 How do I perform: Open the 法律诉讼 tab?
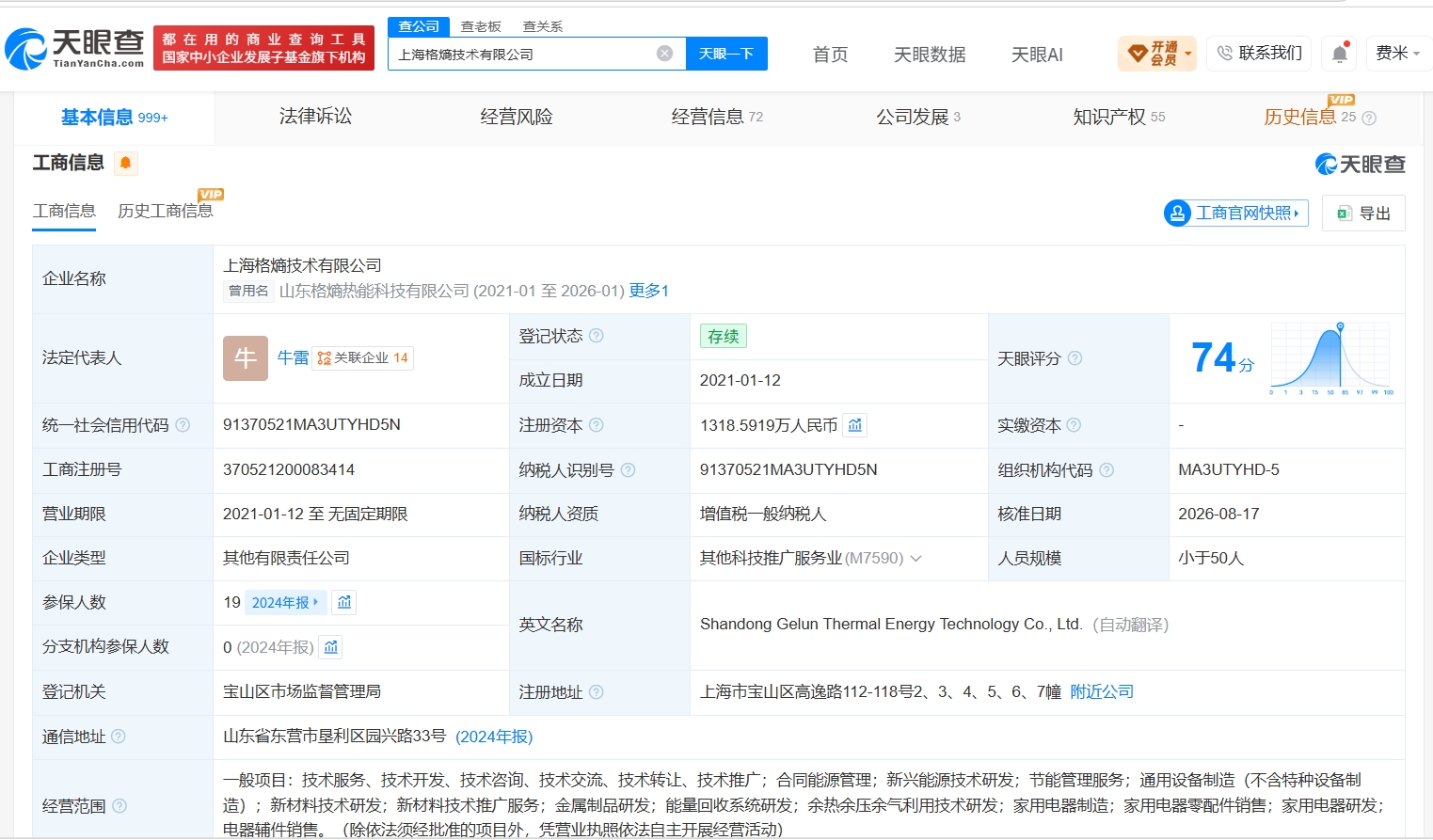(316, 117)
